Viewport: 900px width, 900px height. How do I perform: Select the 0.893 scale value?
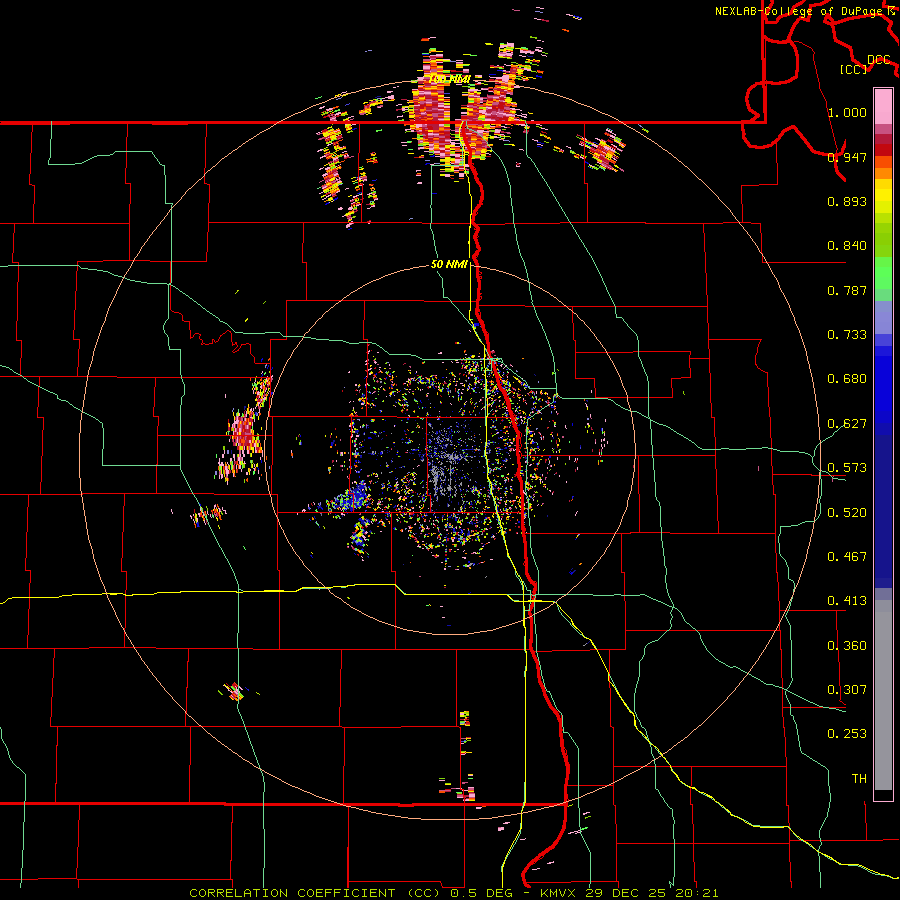pos(847,201)
